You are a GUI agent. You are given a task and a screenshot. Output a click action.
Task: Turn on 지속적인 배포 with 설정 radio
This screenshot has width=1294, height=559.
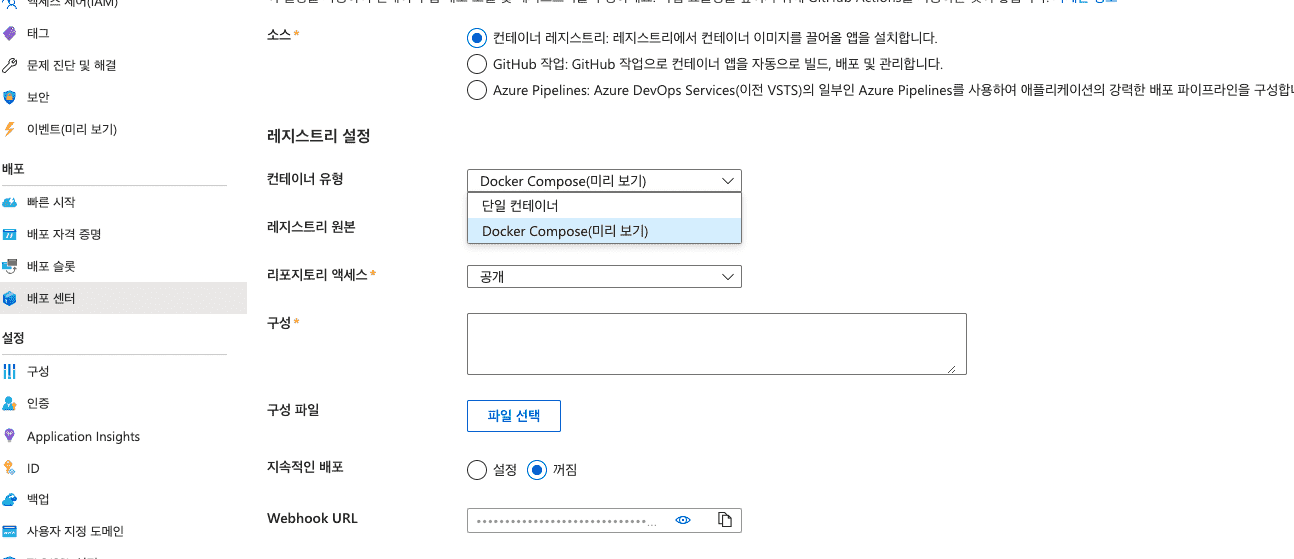pyautogui.click(x=477, y=469)
